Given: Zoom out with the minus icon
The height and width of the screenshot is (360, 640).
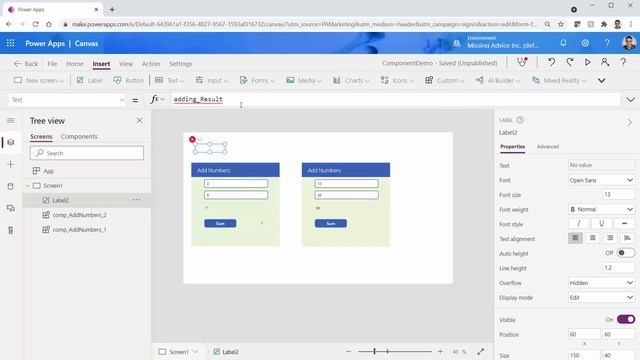Looking at the screenshot, I should [x=348, y=351].
